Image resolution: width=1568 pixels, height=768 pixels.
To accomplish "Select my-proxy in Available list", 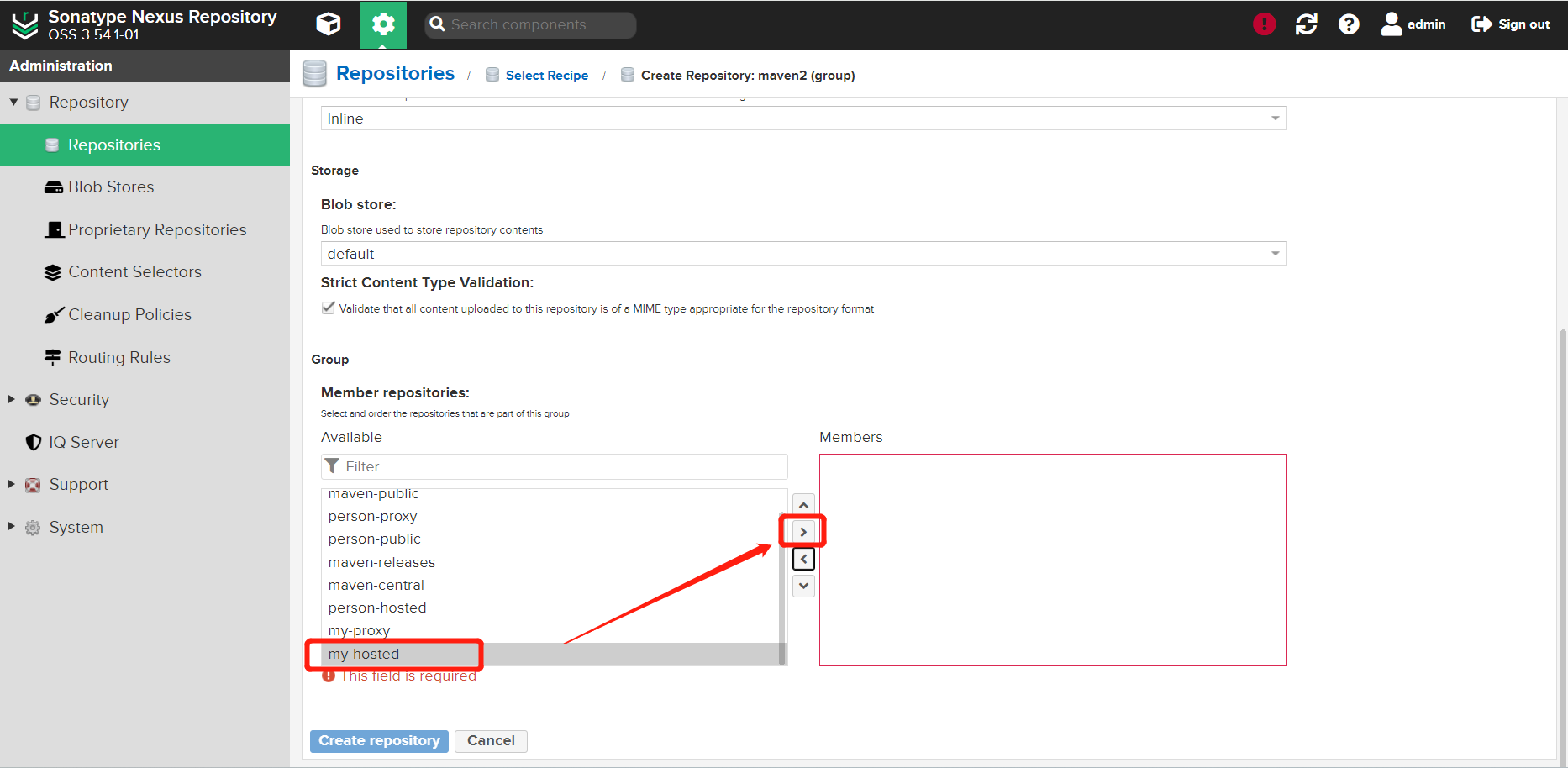I will click(550, 630).
